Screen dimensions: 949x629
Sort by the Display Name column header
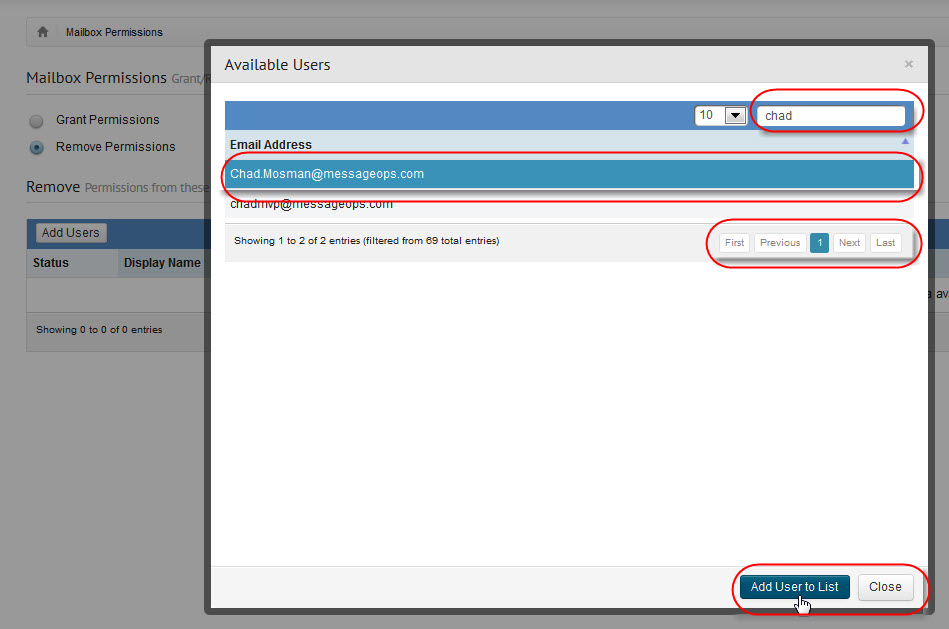[x=162, y=263]
